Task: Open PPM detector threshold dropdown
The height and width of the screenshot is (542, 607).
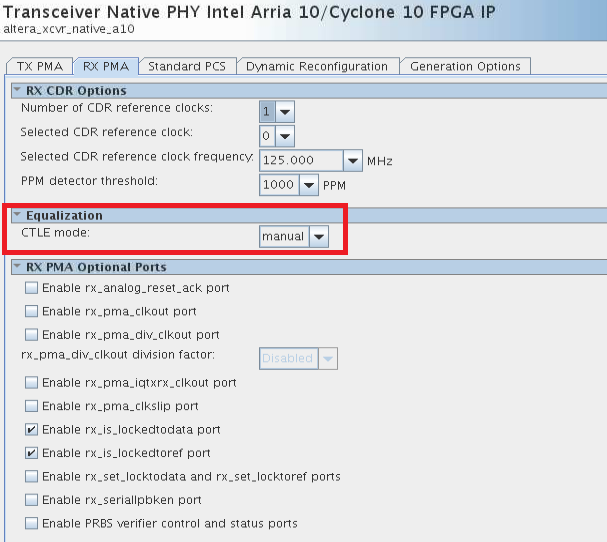Action: (309, 185)
